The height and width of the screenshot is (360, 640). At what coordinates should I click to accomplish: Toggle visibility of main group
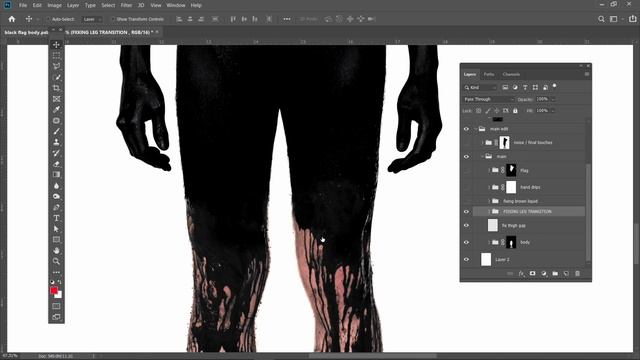tap(467, 157)
